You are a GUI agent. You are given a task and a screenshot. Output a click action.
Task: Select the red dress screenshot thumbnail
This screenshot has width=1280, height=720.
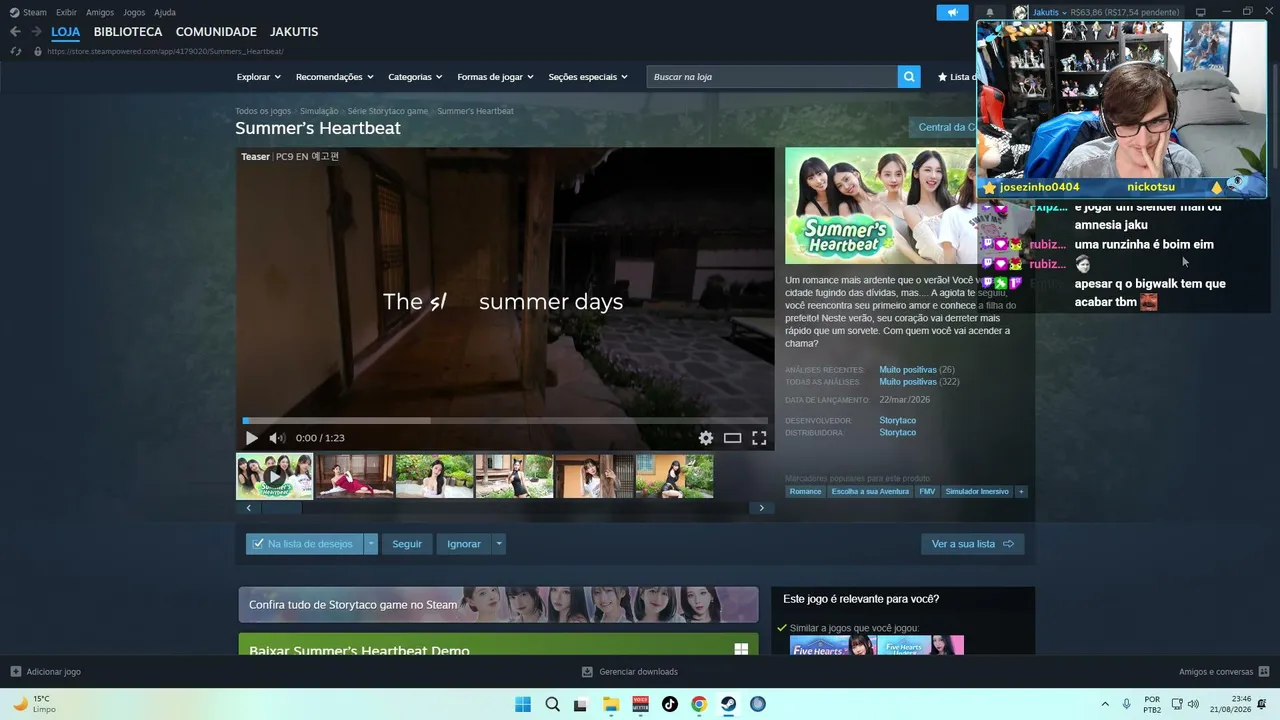click(x=355, y=476)
